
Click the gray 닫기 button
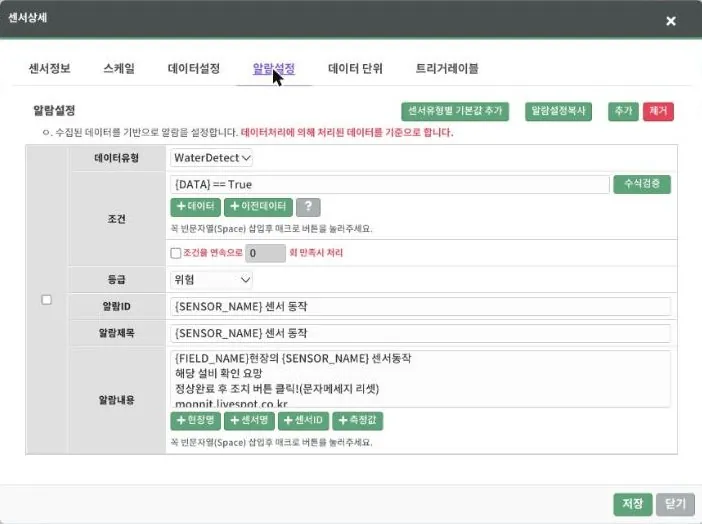[x=675, y=504]
